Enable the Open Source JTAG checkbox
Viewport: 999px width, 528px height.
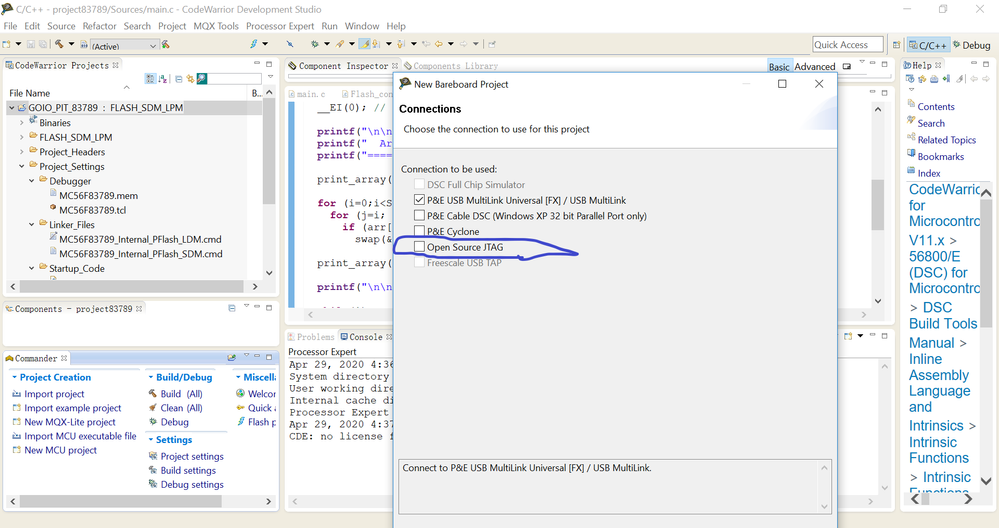(x=420, y=247)
